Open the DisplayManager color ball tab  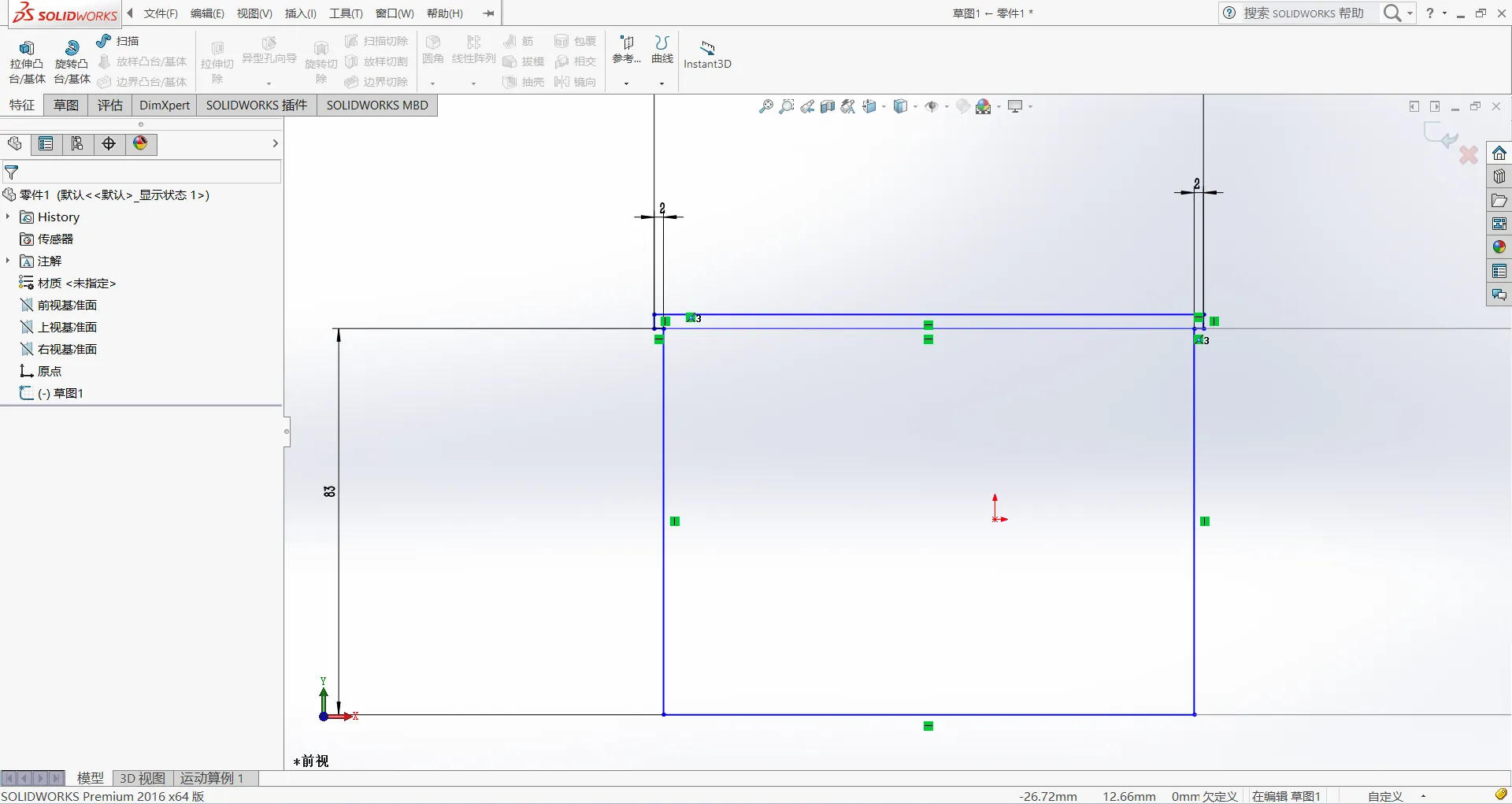pos(140,143)
